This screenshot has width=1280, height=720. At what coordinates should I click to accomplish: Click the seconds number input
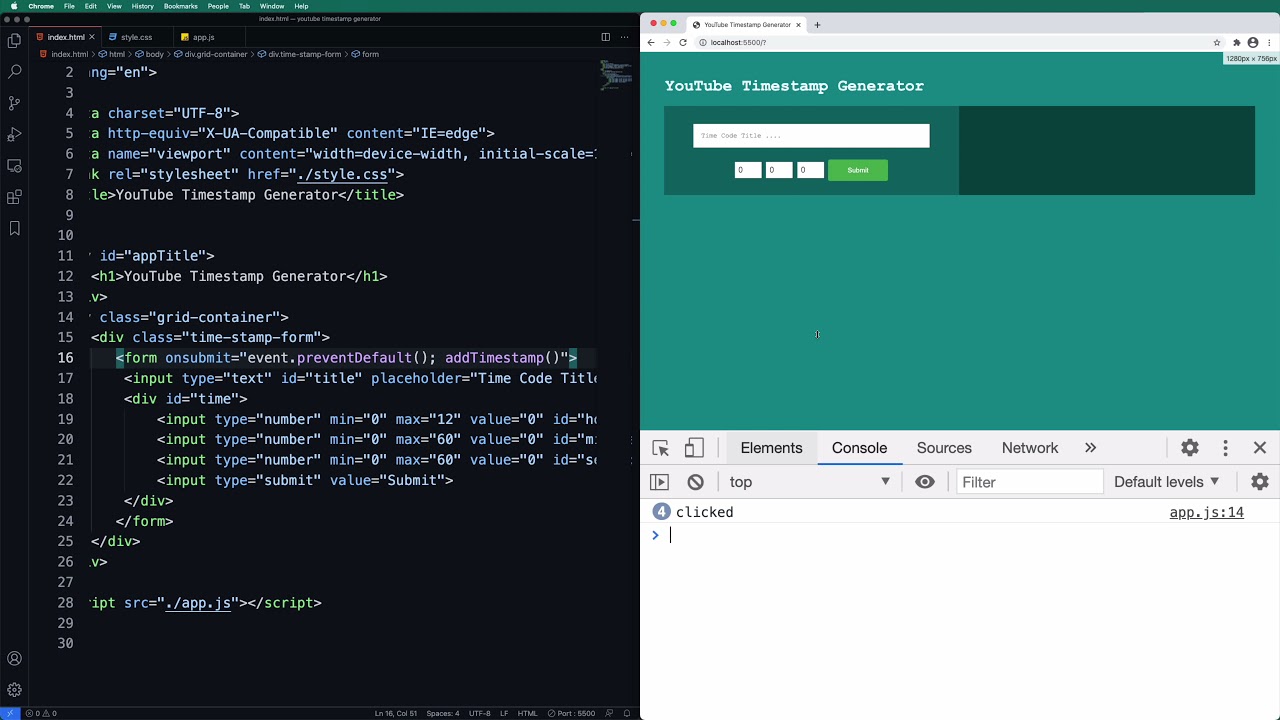click(810, 170)
